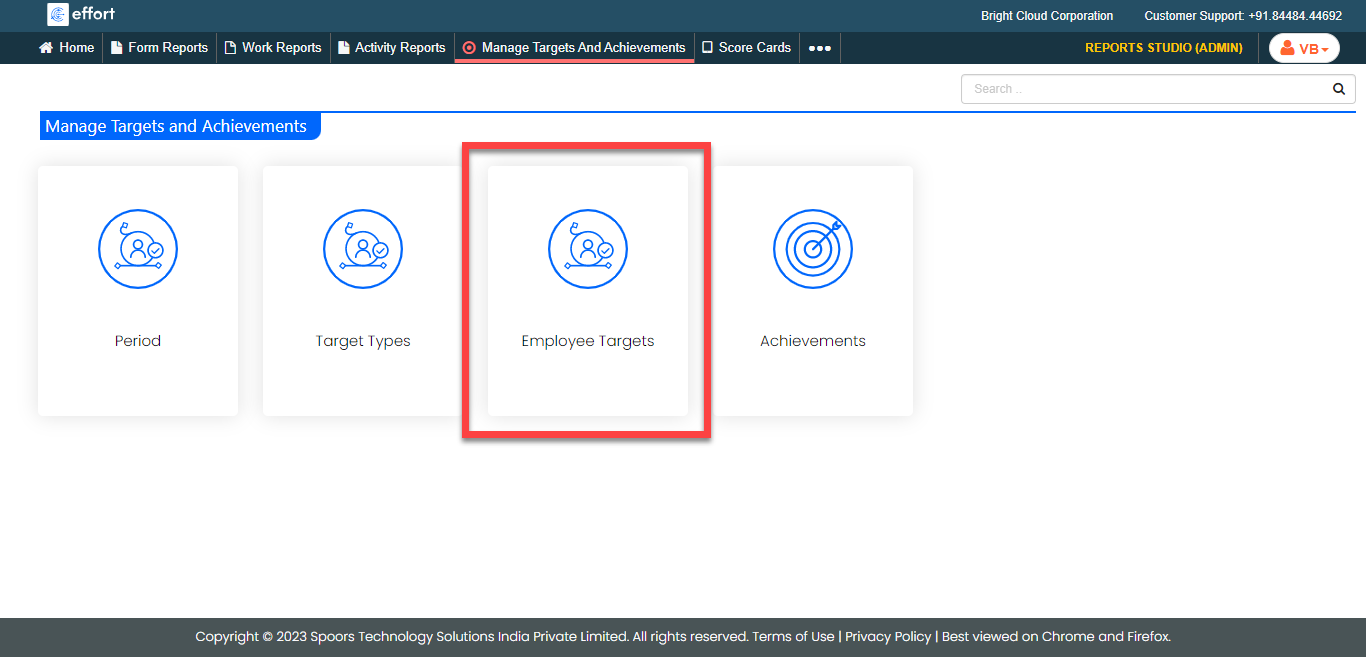
Task: Click the Bright Cloud Corporation name
Action: click(1047, 16)
